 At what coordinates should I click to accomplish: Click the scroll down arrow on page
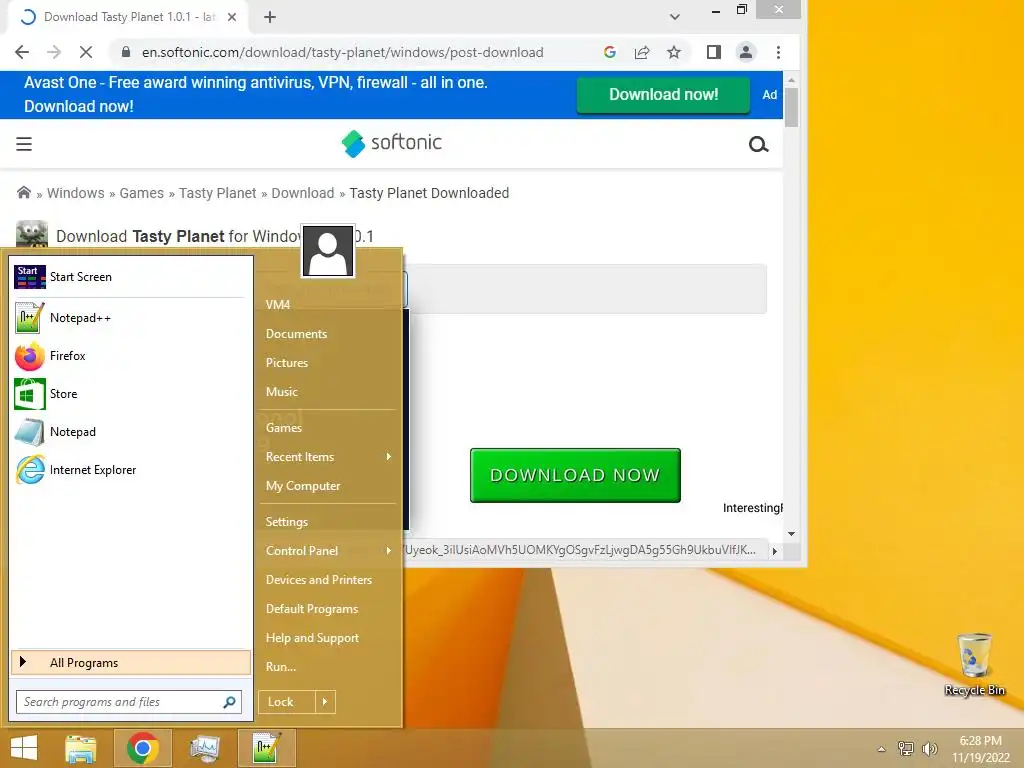tap(792, 534)
